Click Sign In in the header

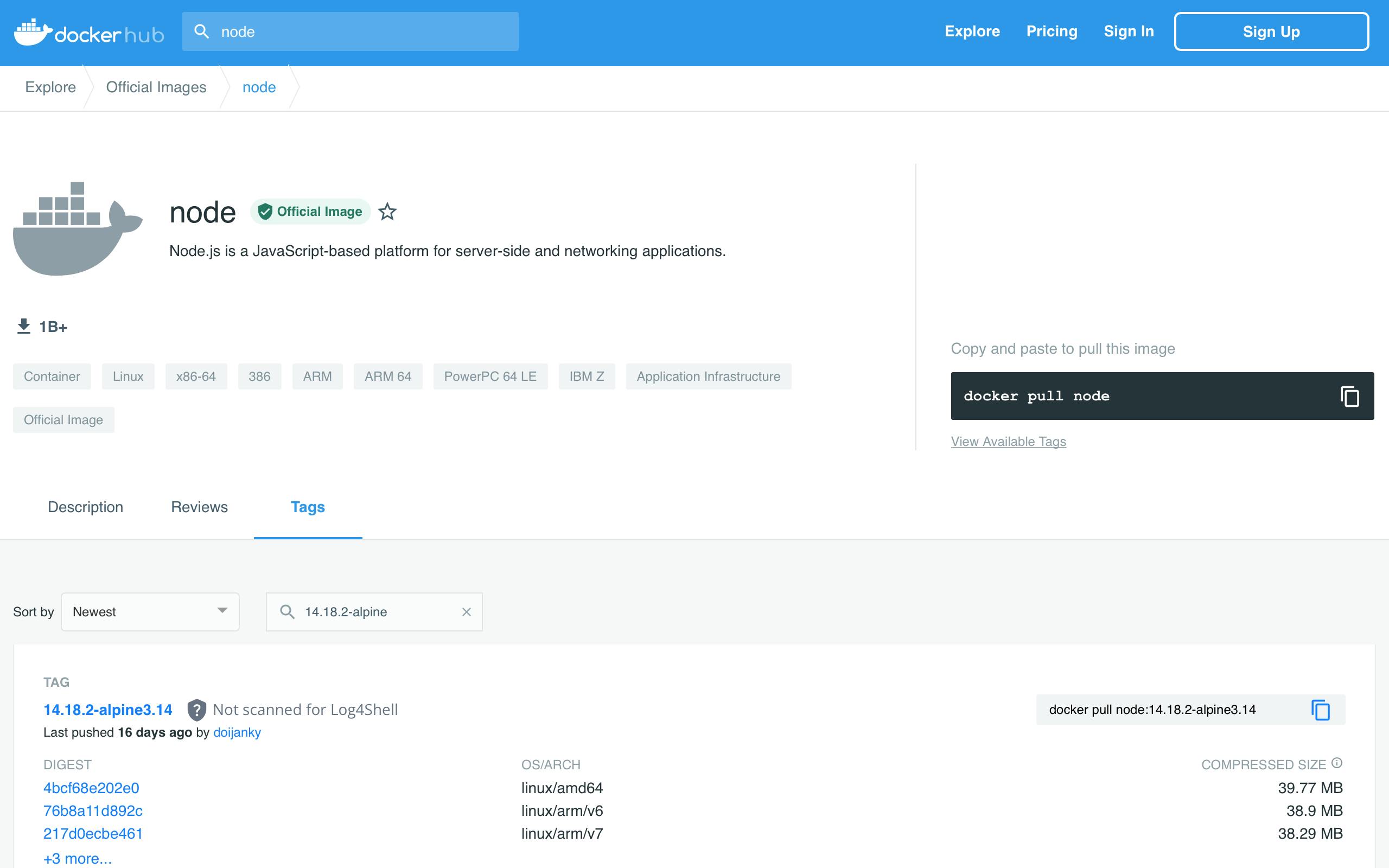click(1129, 31)
